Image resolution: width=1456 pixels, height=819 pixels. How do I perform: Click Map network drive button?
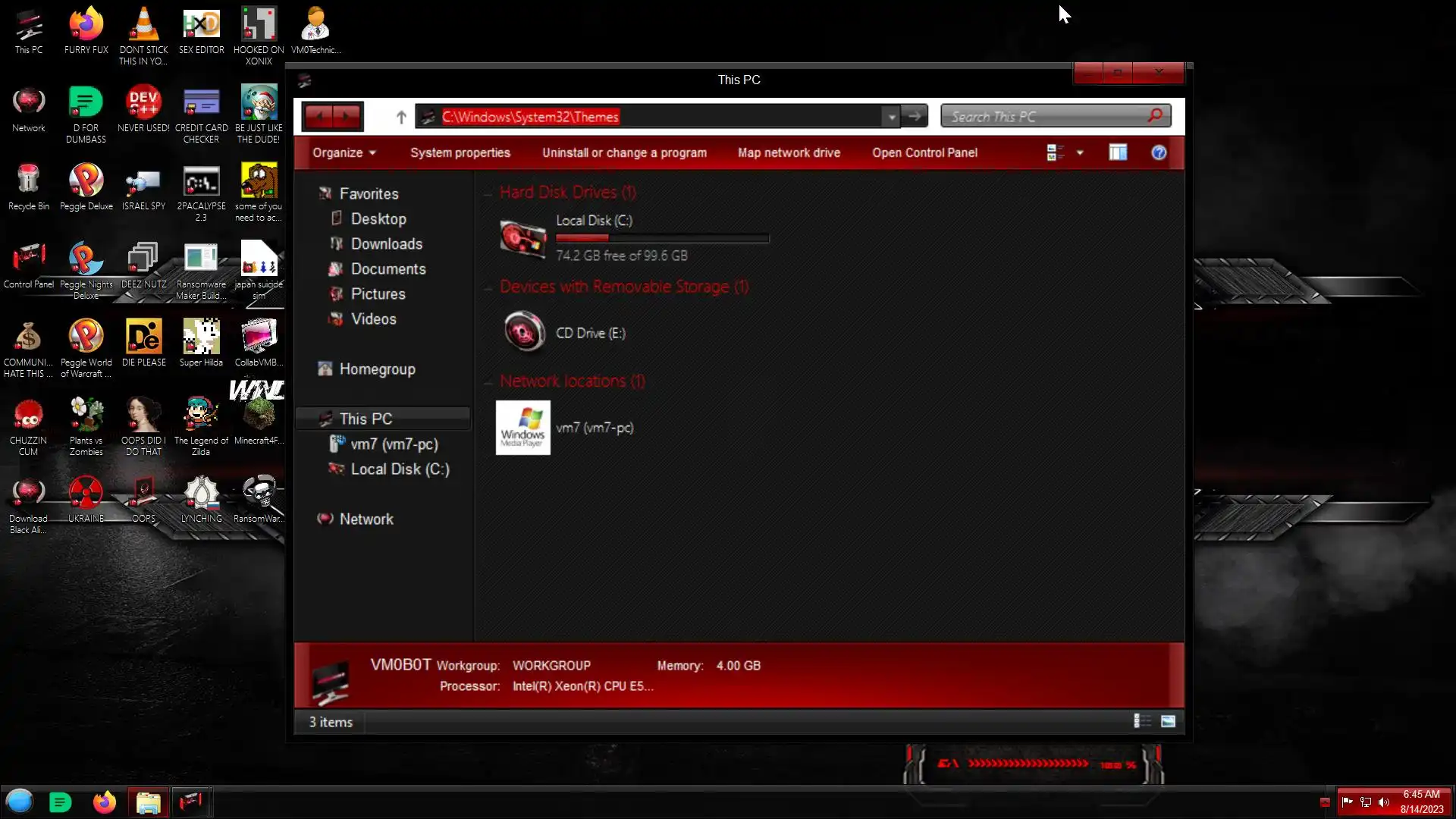pos(789,152)
